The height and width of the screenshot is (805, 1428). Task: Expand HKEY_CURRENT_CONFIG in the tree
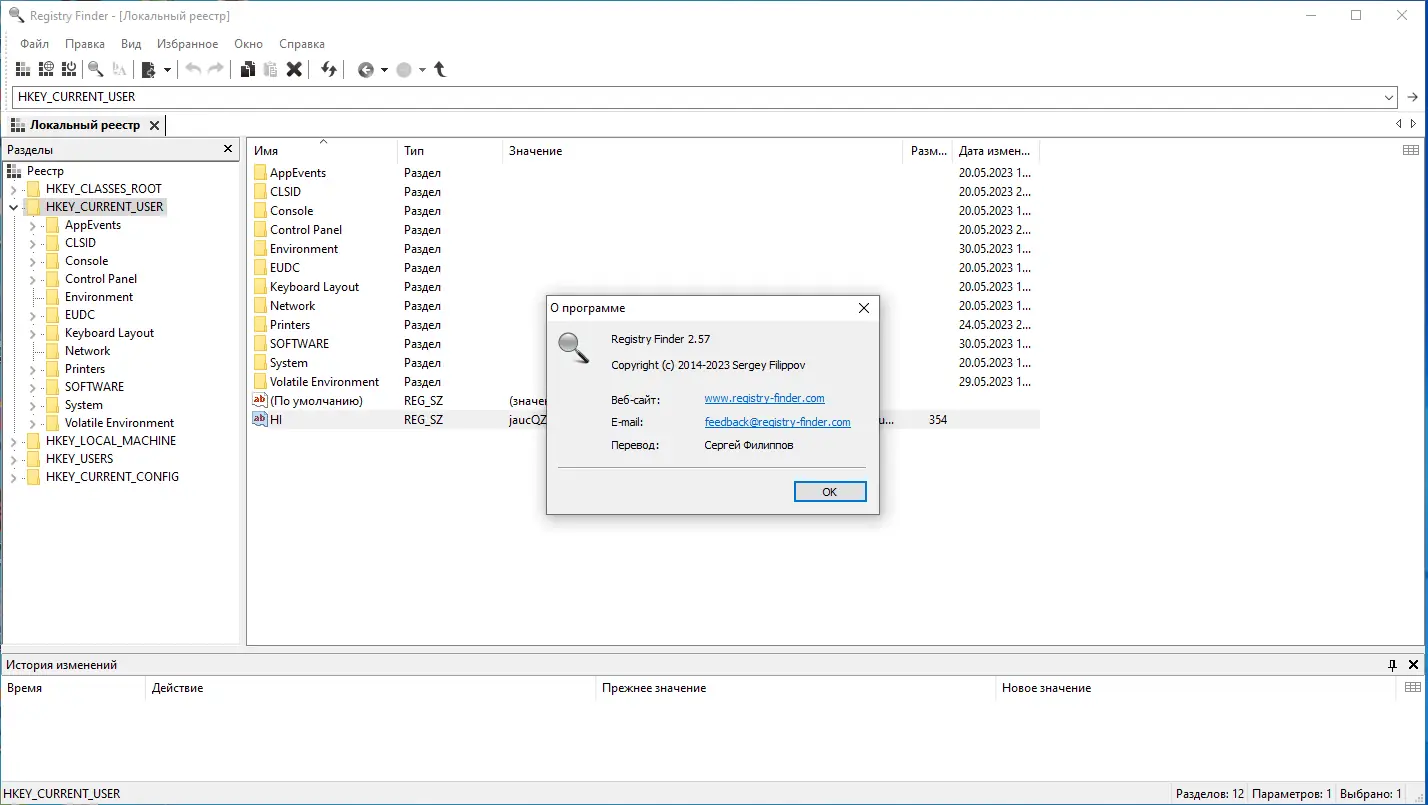click(x=13, y=477)
